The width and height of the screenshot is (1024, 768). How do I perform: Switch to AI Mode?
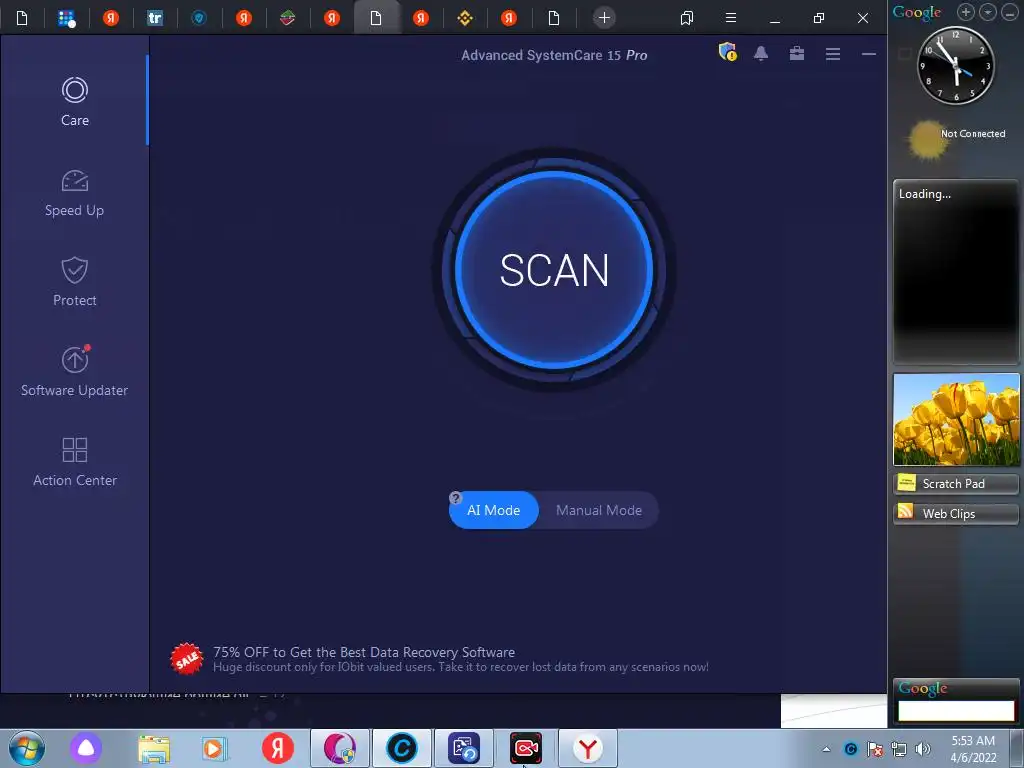494,510
